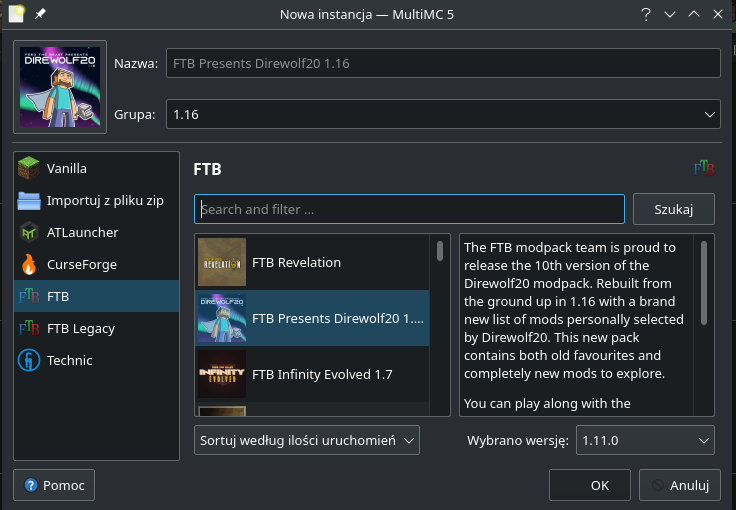Click the question mark icon on Pomoc
The height and width of the screenshot is (510, 736).
[x=31, y=485]
